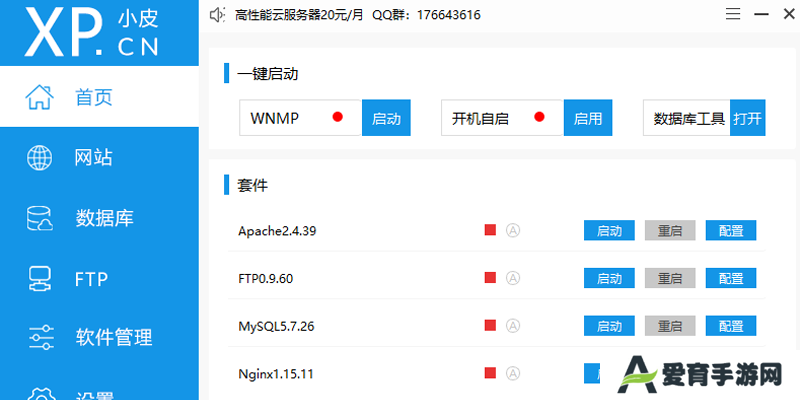
Task: Toggle the circled A auto icon for FTP0.9.60
Action: [513, 278]
